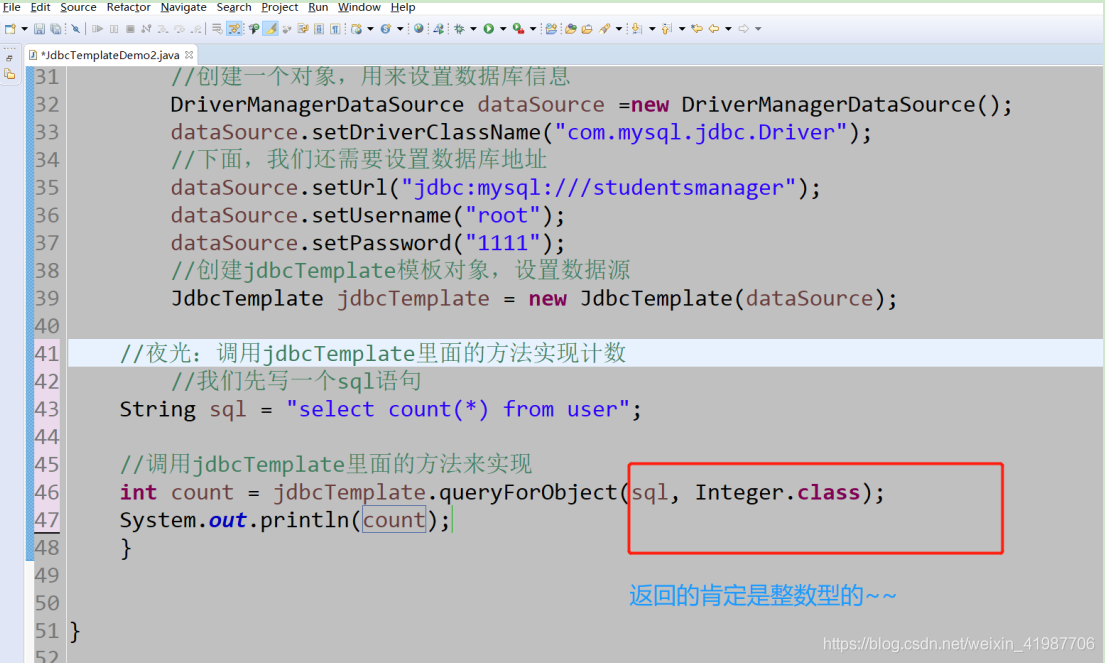
Task: Click the web browser globe icon
Action: [x=419, y=29]
